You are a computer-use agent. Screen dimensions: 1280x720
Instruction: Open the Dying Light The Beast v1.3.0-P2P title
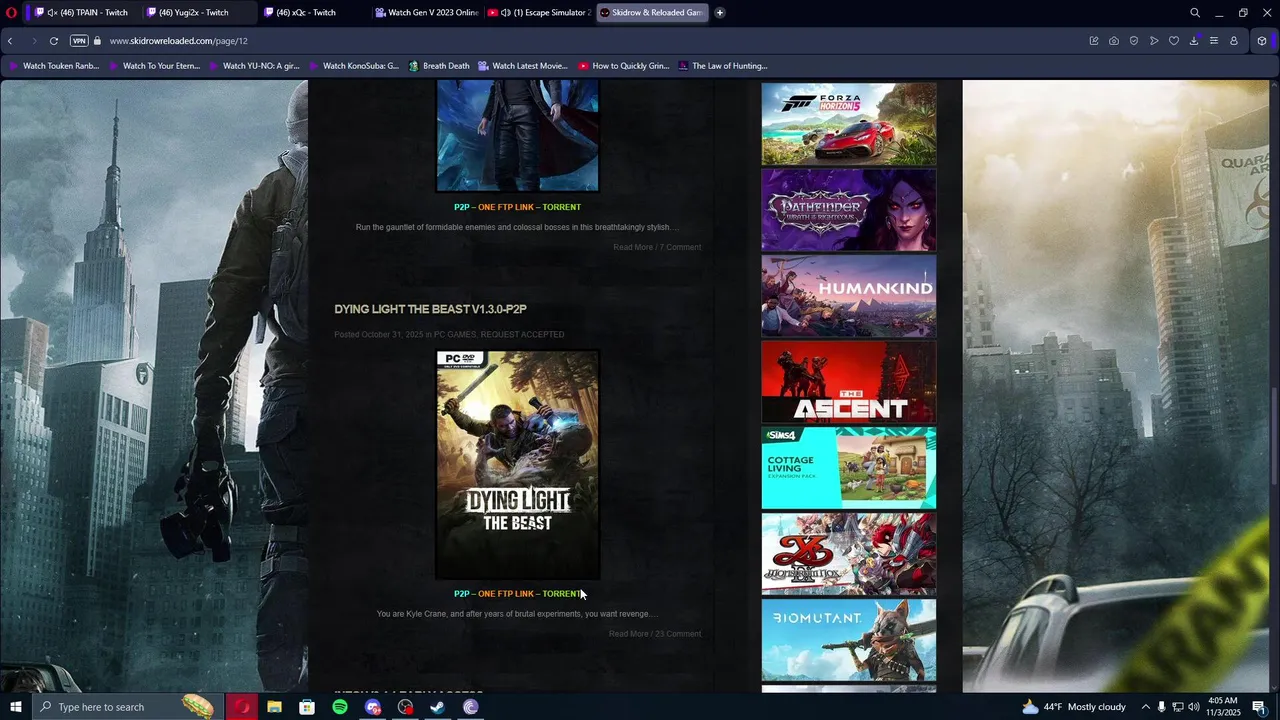[430, 309]
